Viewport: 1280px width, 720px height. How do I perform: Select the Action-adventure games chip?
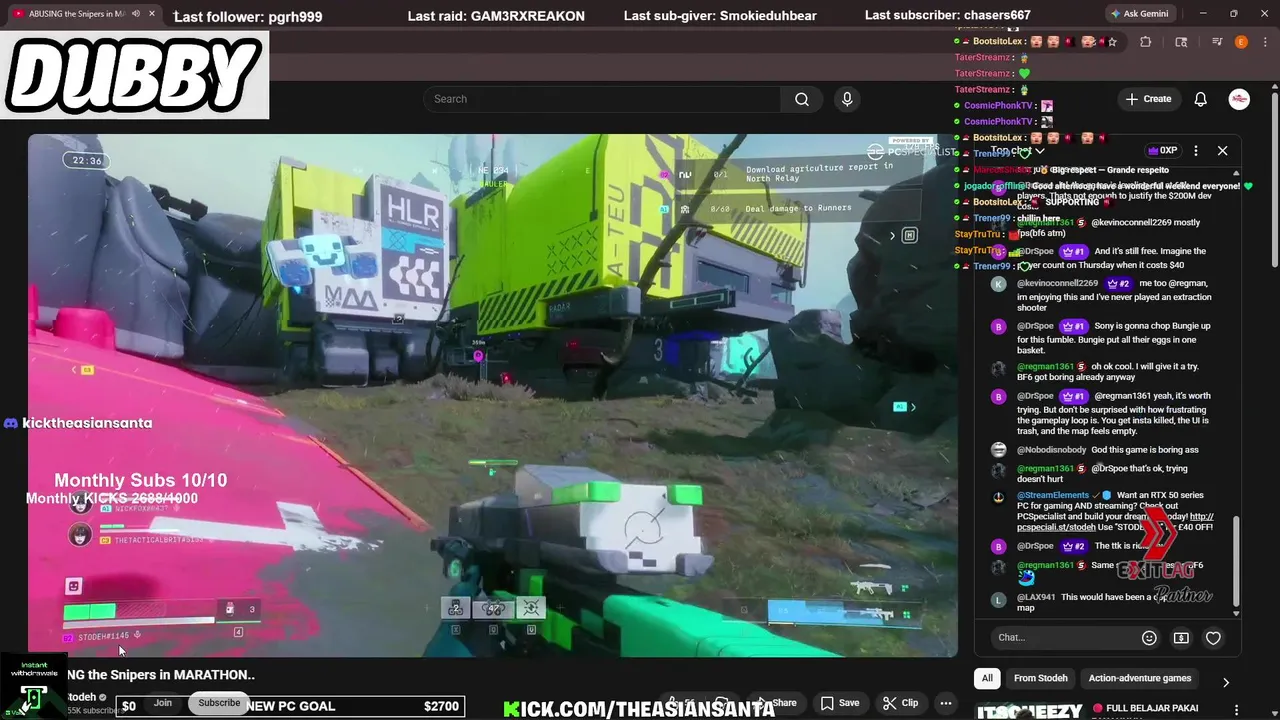[1139, 678]
